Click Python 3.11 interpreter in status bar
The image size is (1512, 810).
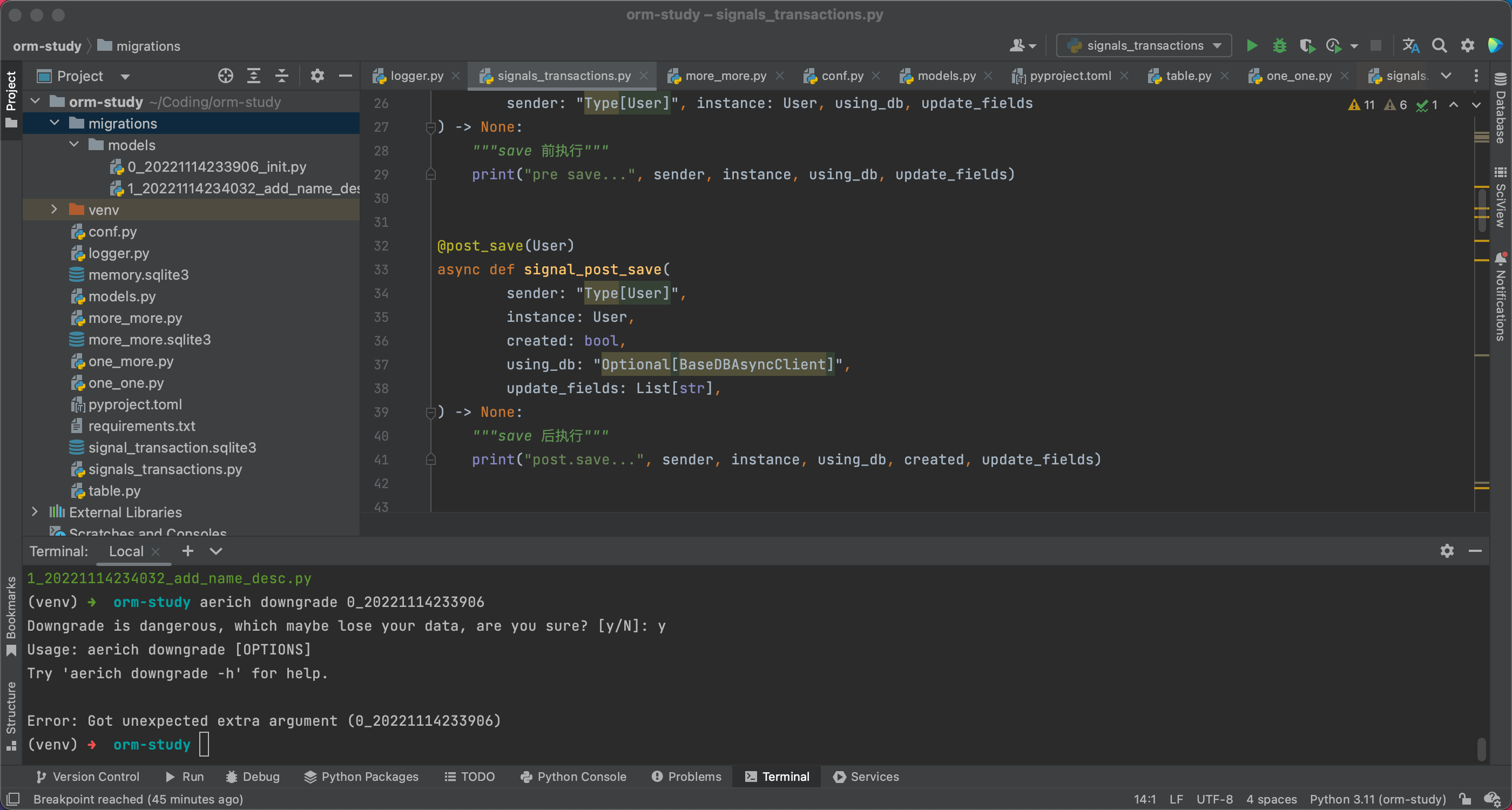(x=1378, y=799)
